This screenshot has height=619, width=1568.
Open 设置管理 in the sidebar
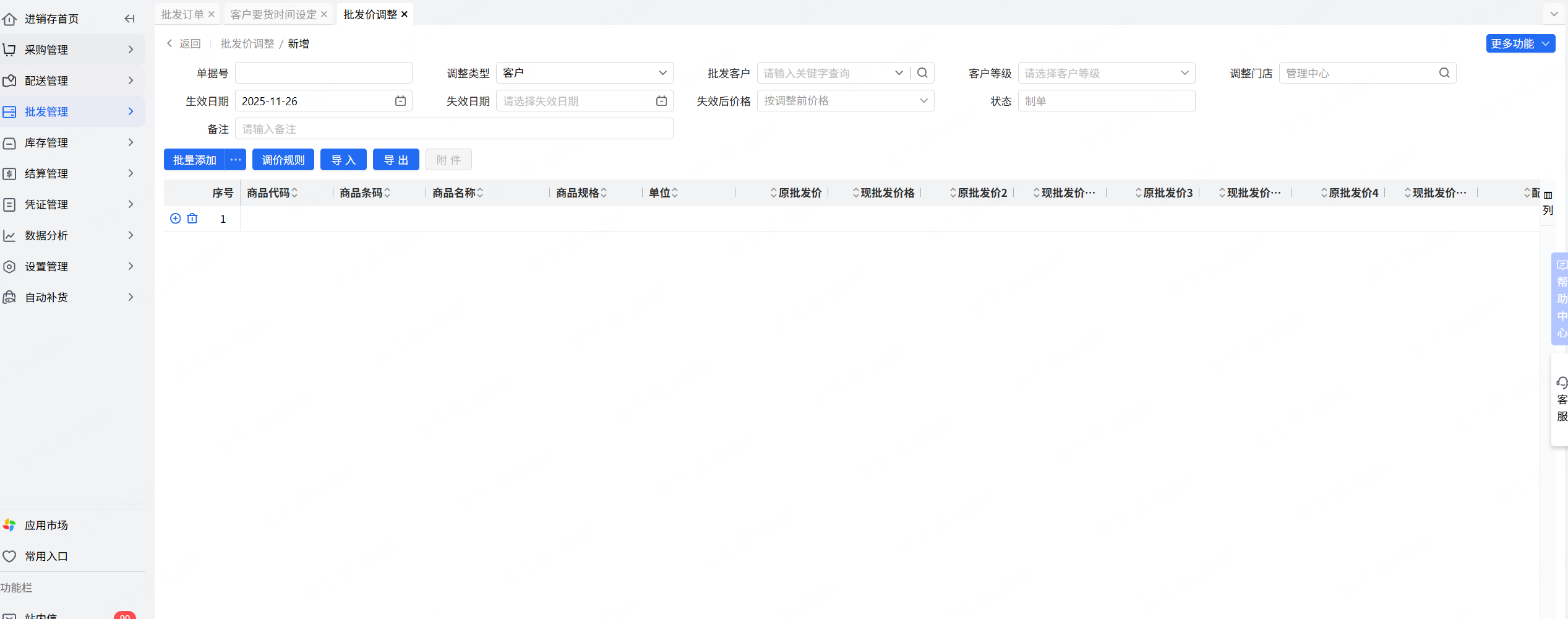(72, 267)
